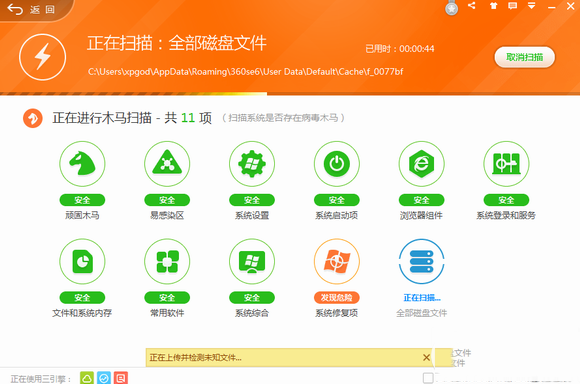Select the 易感染区 triangle icon
580x384 pixels.
click(x=167, y=164)
